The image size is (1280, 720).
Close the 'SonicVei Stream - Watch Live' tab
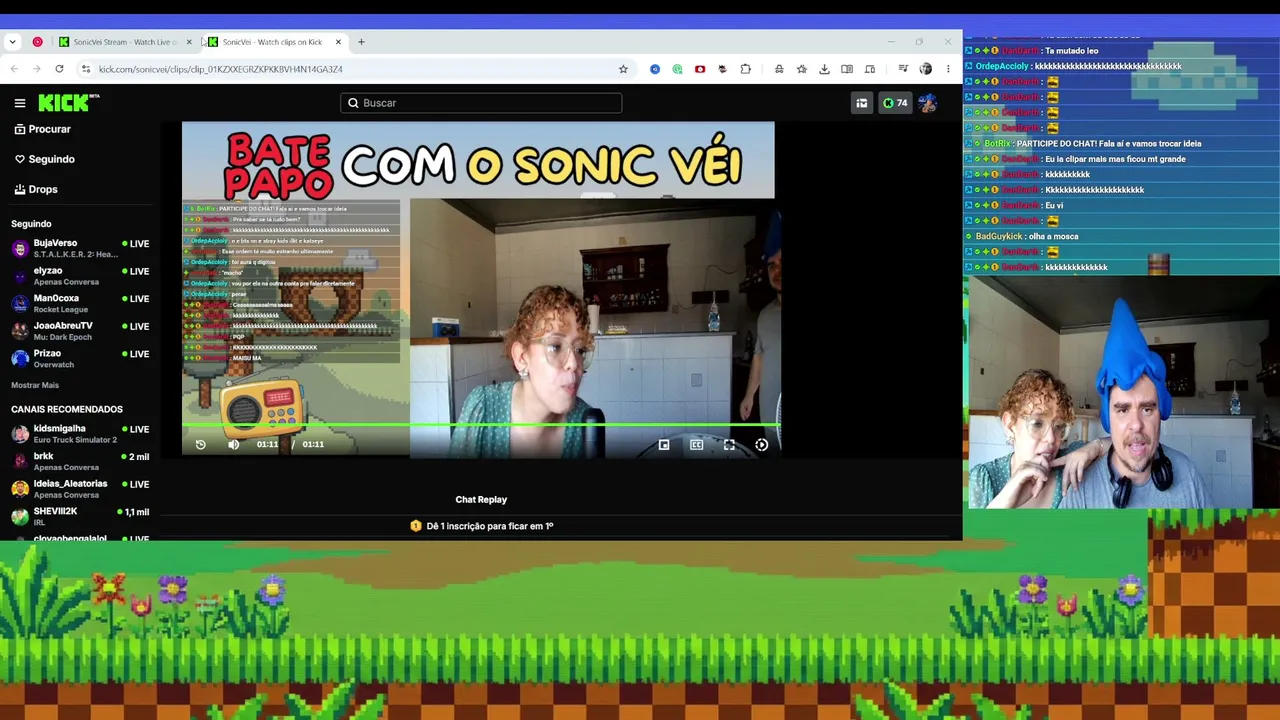point(189,42)
